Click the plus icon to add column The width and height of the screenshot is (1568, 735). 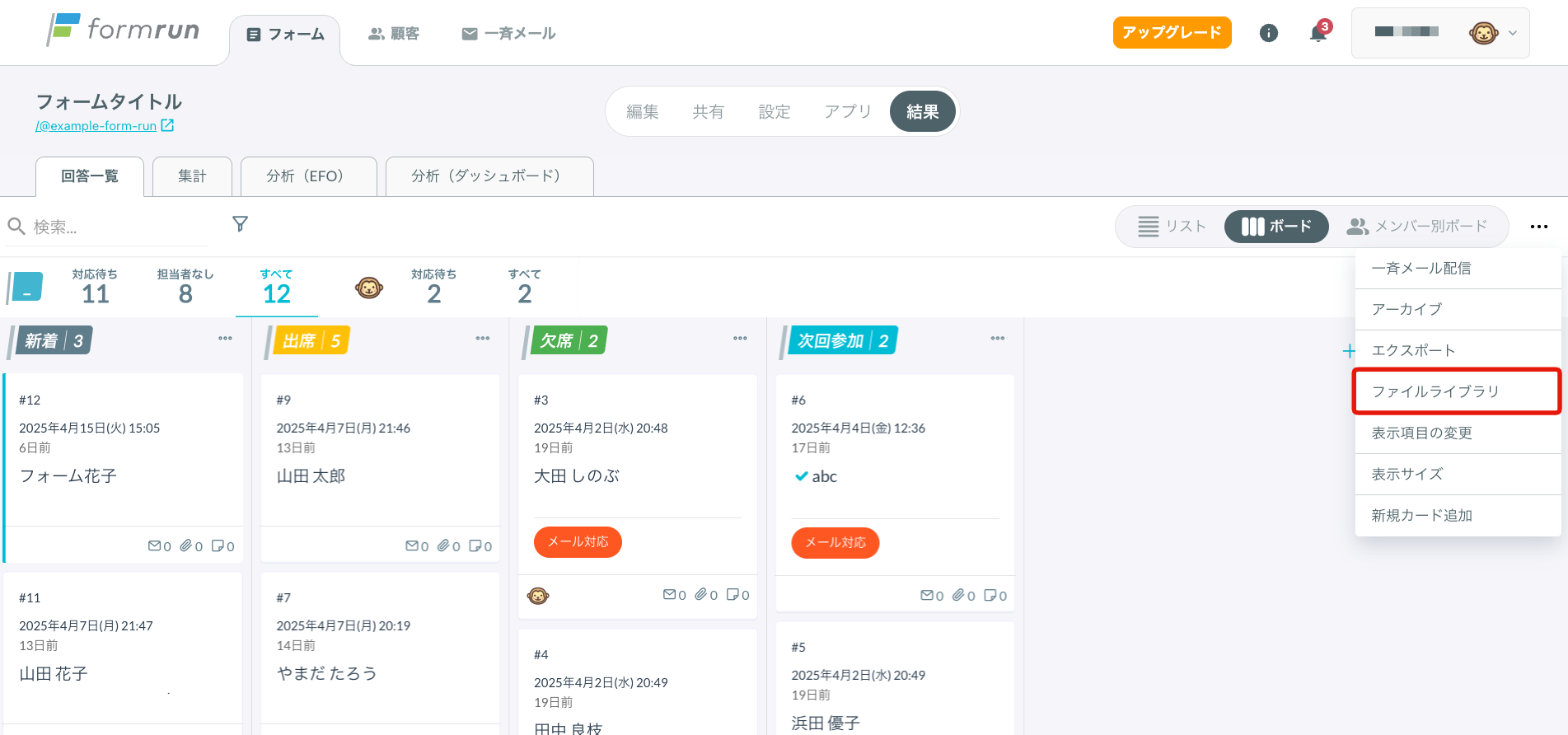[1348, 351]
